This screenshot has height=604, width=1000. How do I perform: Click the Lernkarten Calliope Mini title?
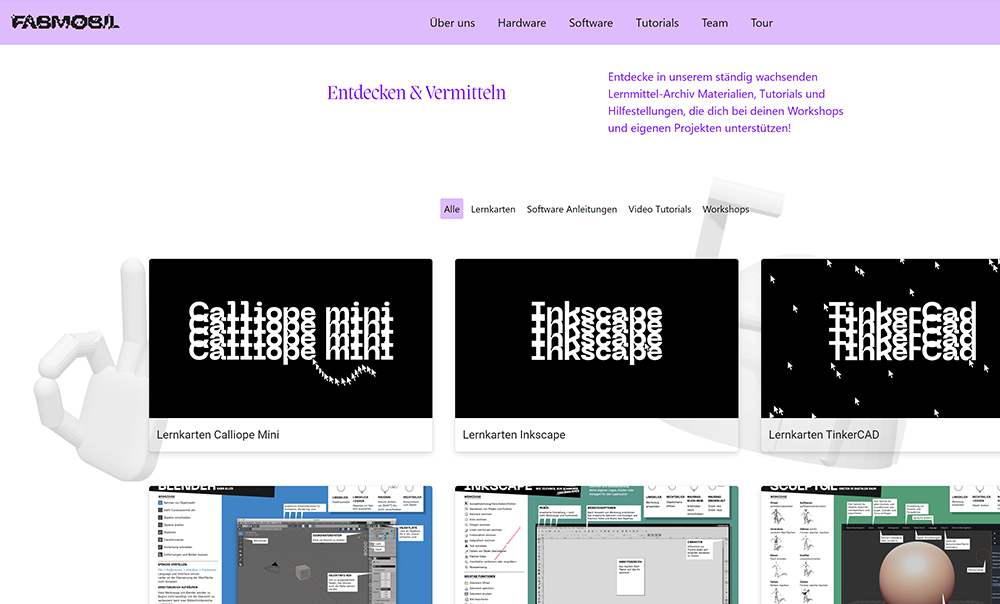click(218, 434)
